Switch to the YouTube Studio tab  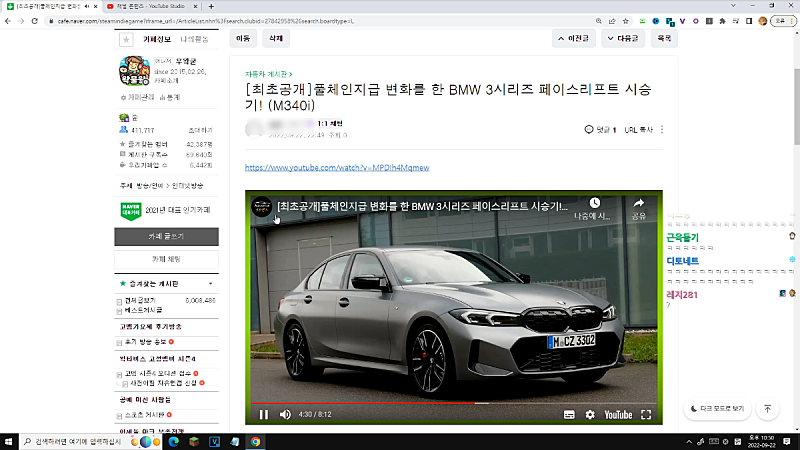pos(151,6)
